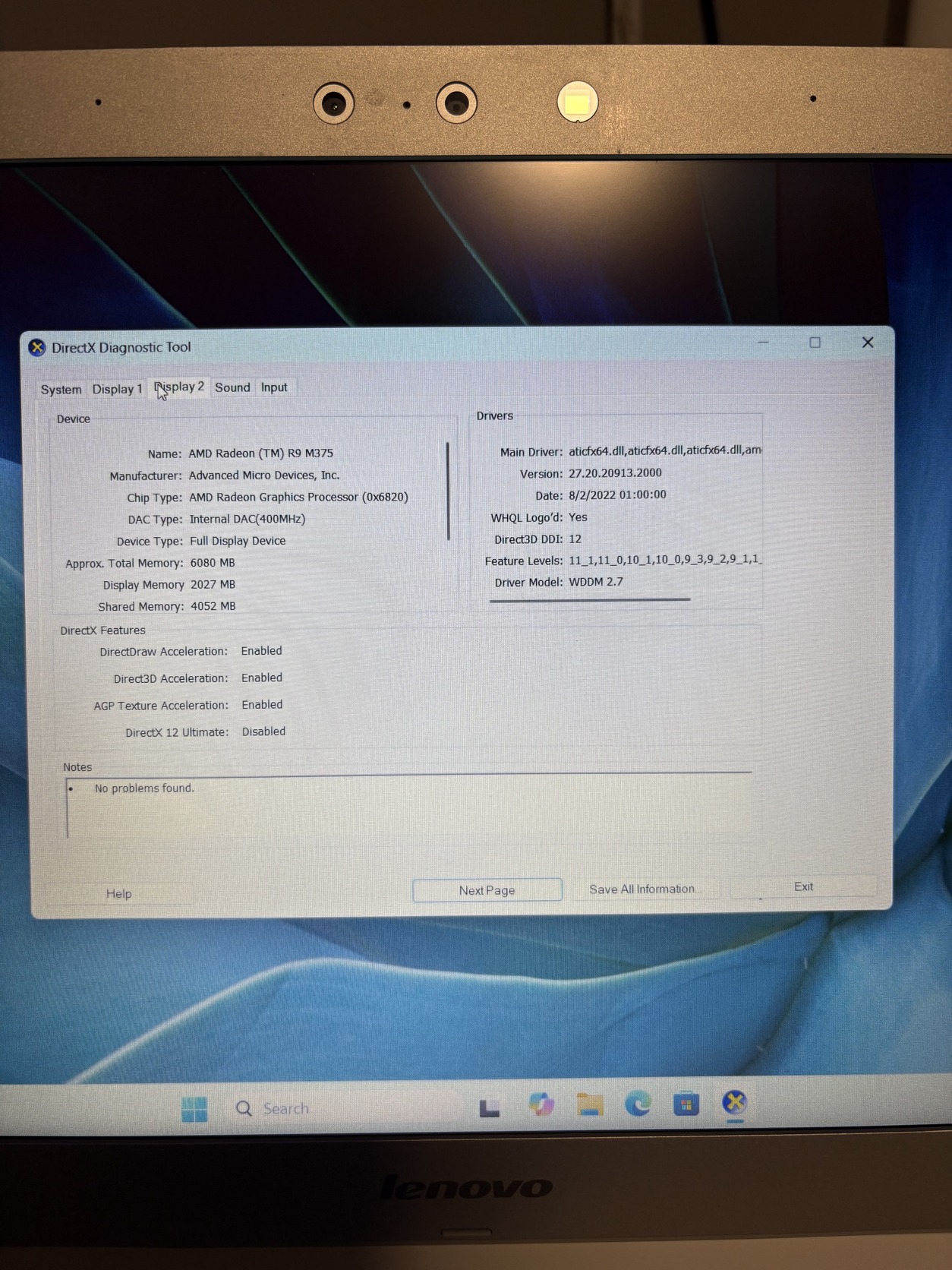Click the DirectX taskbar icon

[734, 1102]
